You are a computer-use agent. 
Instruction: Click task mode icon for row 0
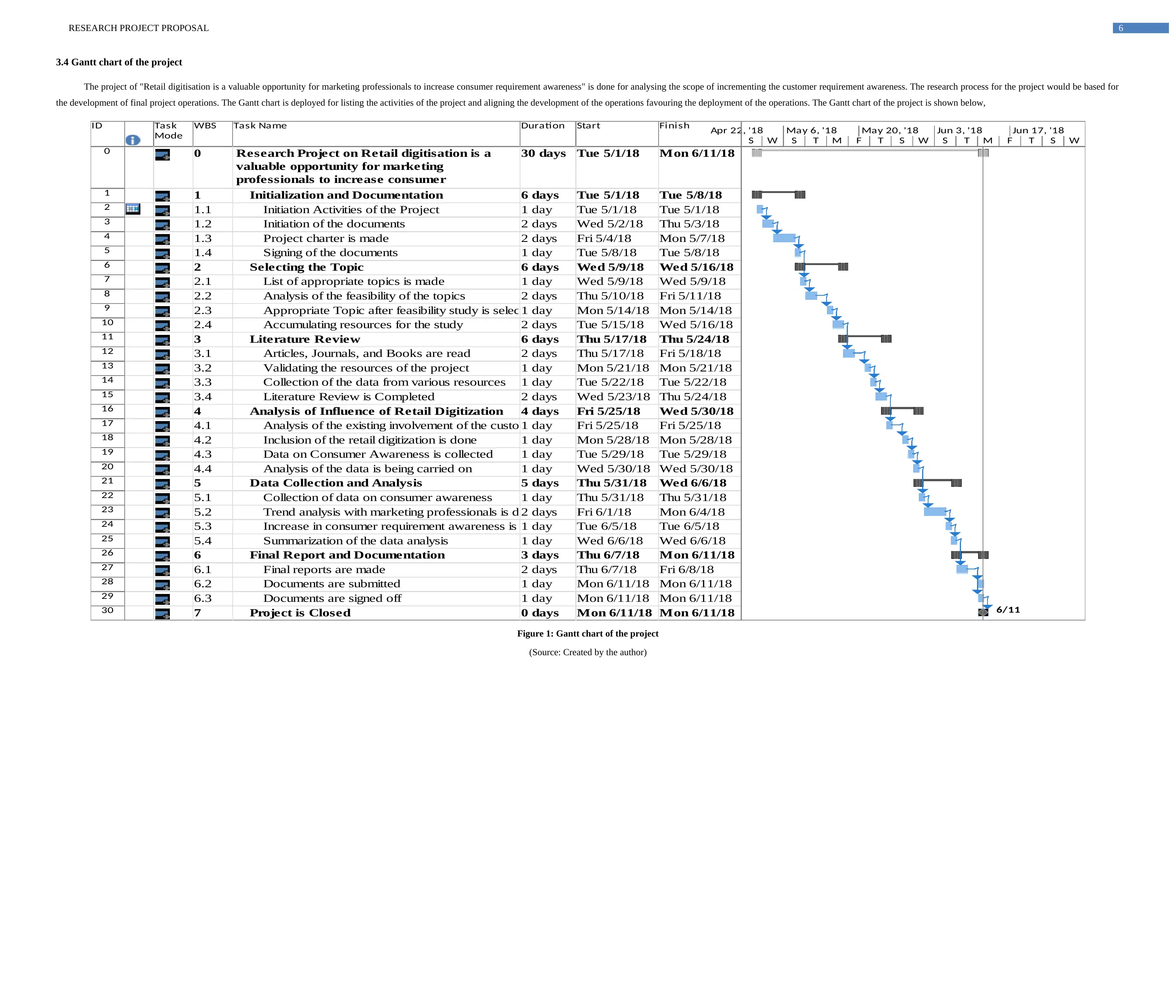pyautogui.click(x=162, y=155)
